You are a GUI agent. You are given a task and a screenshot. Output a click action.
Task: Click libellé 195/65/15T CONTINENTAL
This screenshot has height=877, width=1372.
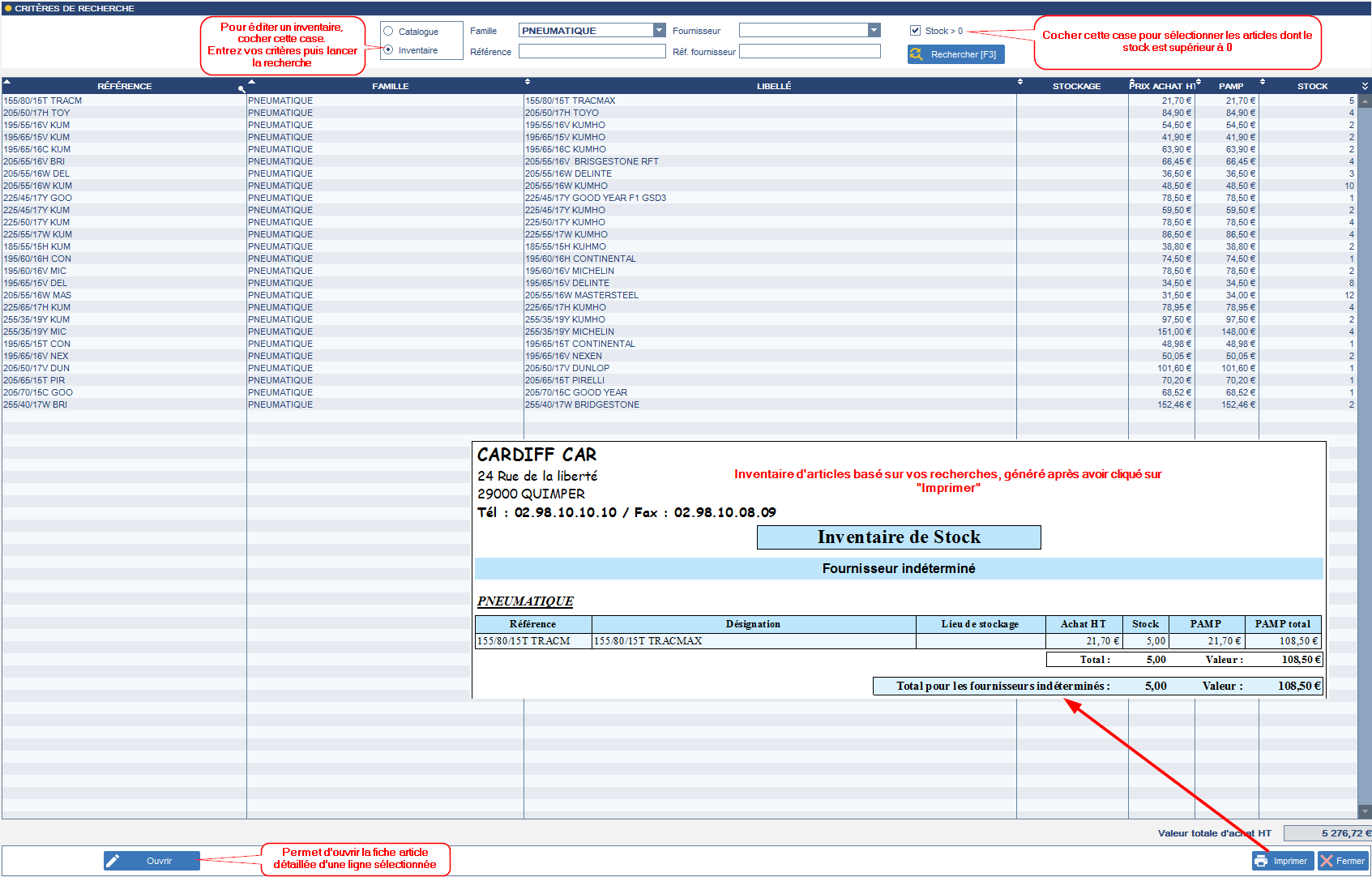click(580, 344)
